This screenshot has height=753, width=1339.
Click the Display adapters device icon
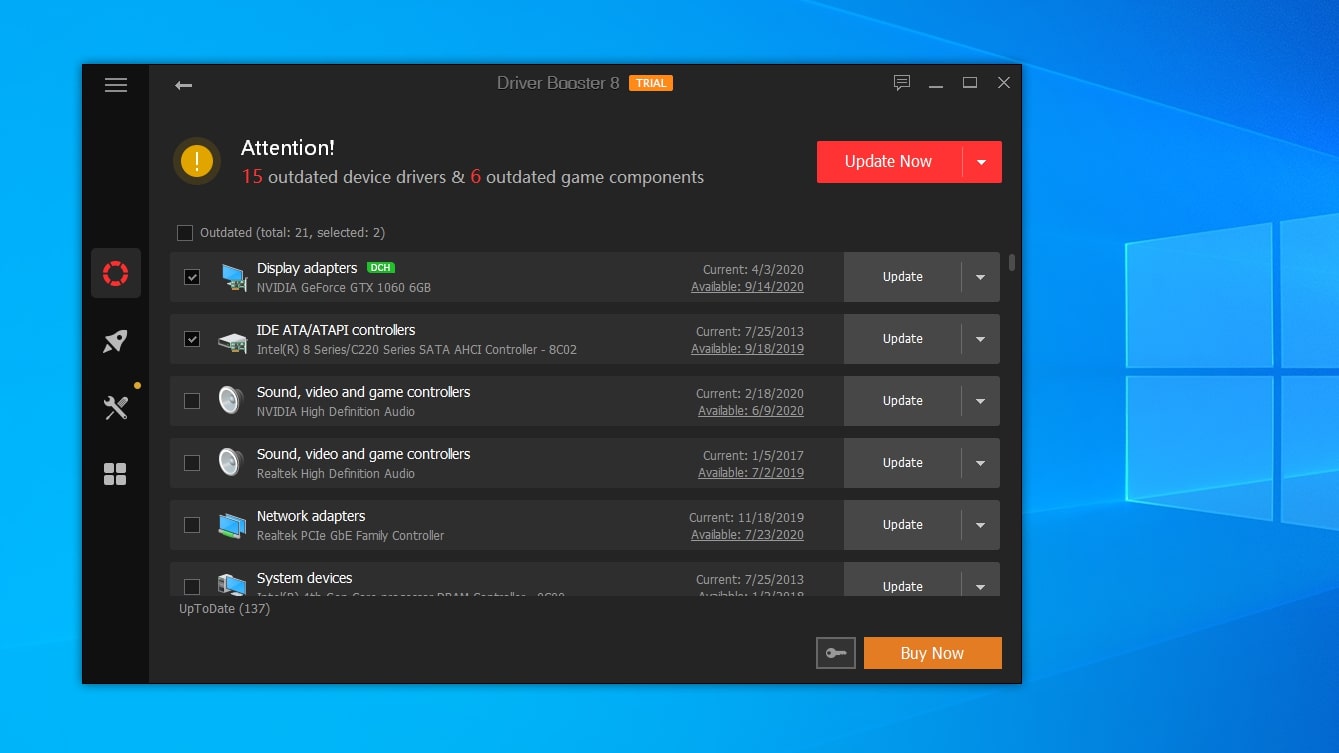(233, 278)
